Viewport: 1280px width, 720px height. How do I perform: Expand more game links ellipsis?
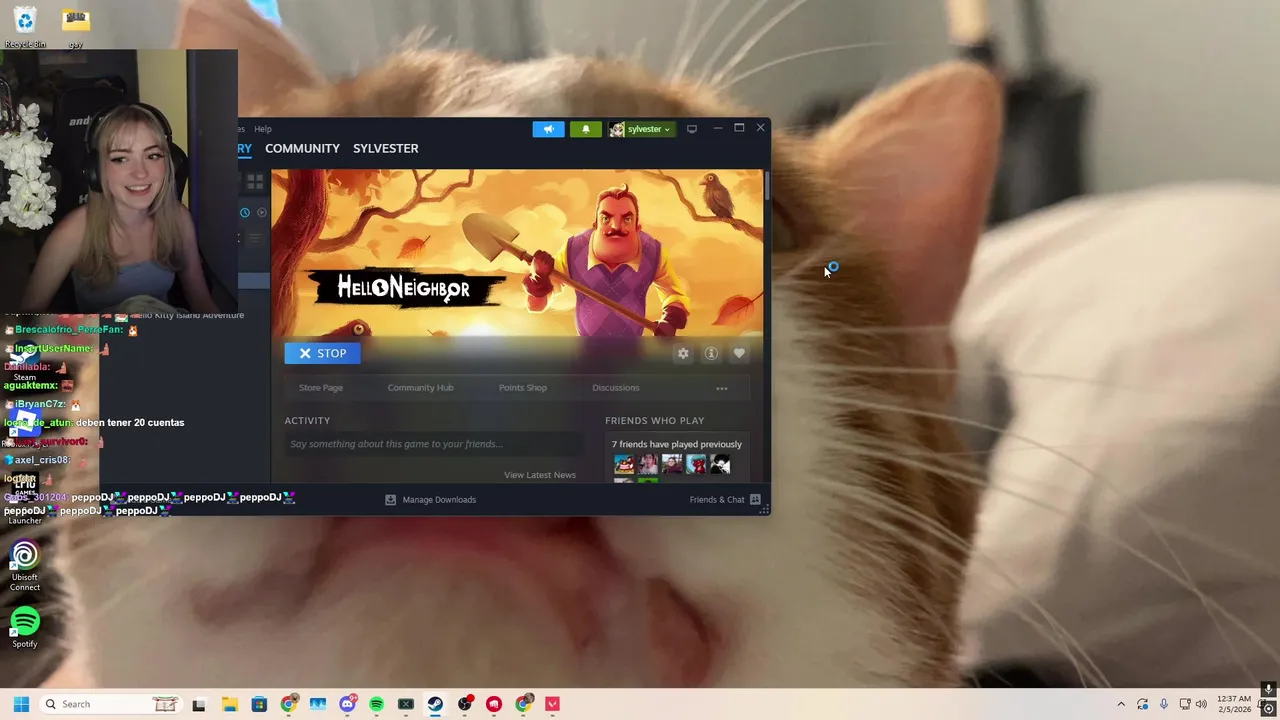[722, 388]
